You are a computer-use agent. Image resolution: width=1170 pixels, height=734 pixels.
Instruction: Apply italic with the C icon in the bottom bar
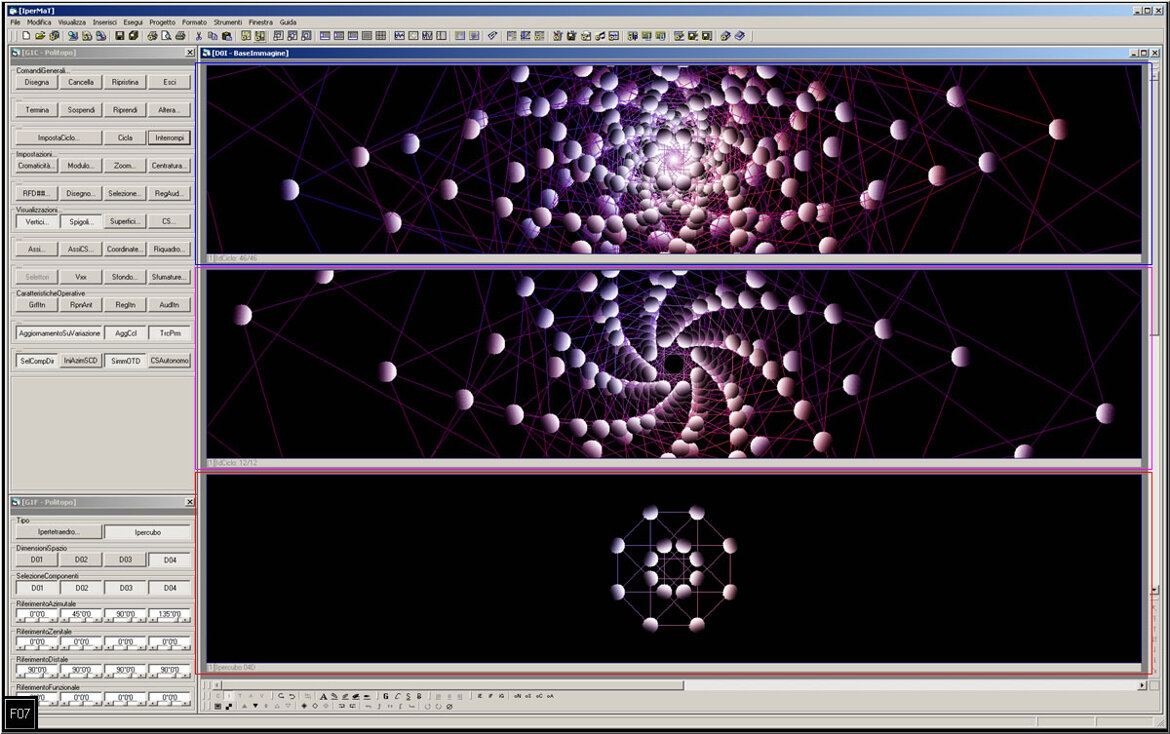[x=398, y=696]
